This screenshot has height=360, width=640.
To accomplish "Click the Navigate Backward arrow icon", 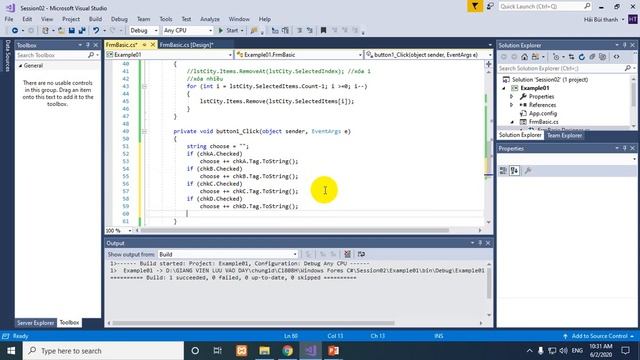I will point(15,31).
